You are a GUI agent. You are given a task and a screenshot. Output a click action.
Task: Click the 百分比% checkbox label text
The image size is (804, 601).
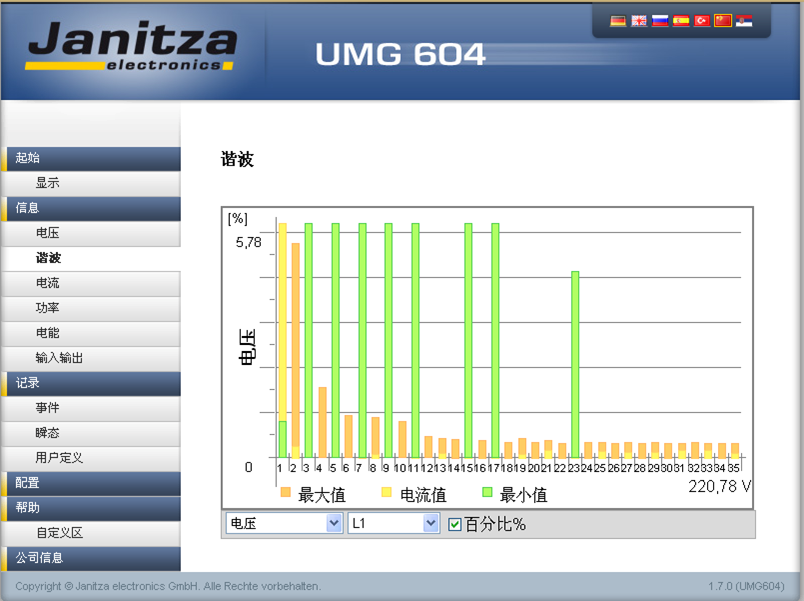pyautogui.click(x=495, y=524)
